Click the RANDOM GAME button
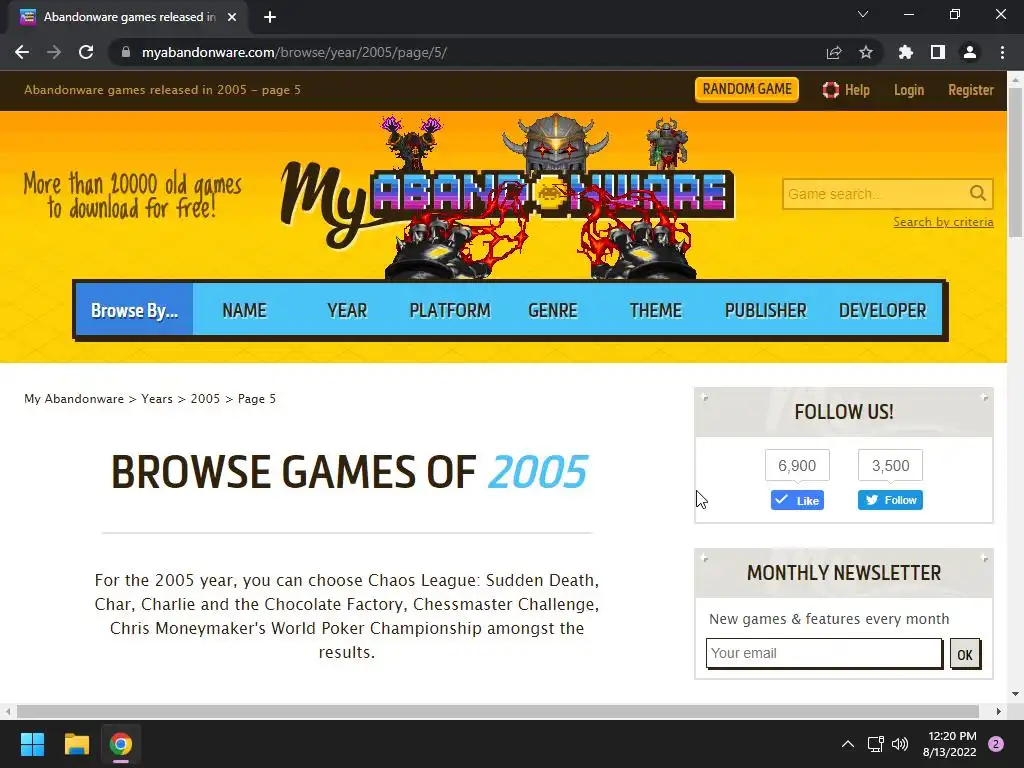The image size is (1024, 768). tap(746, 89)
